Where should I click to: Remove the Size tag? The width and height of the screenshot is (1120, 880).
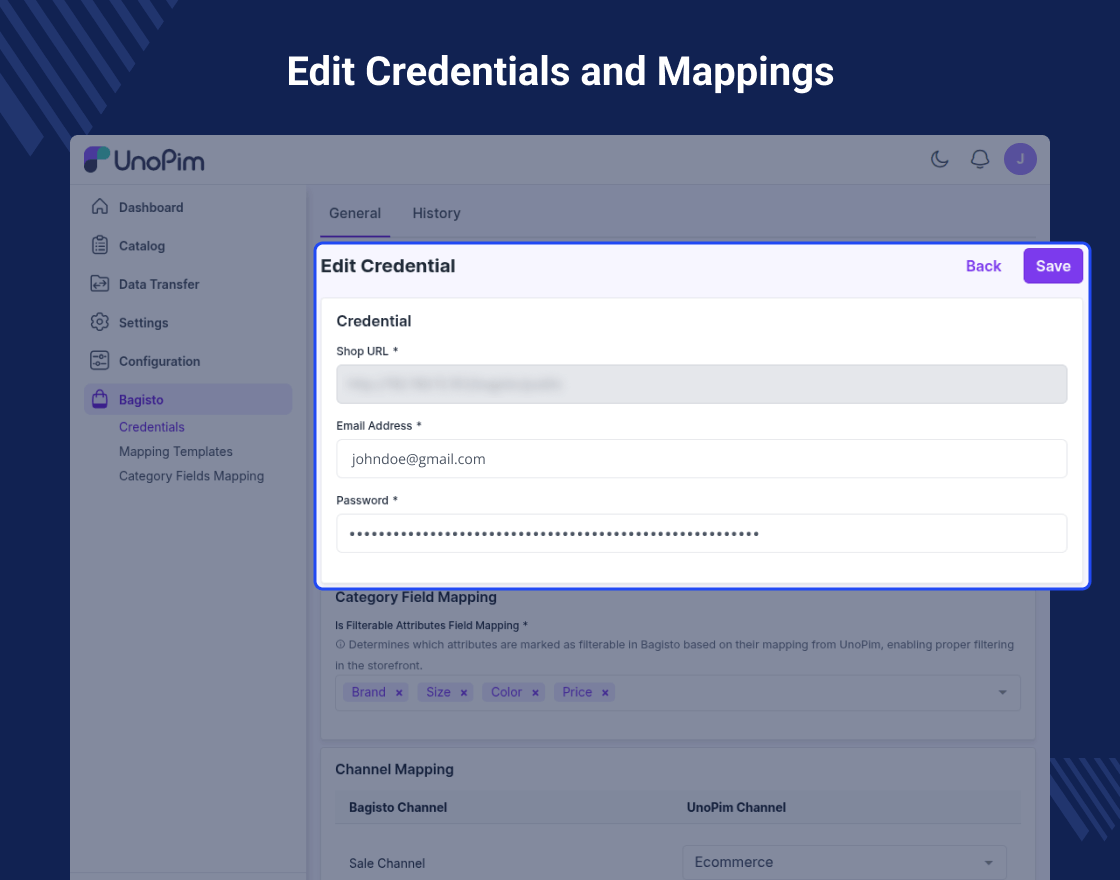pos(464,693)
